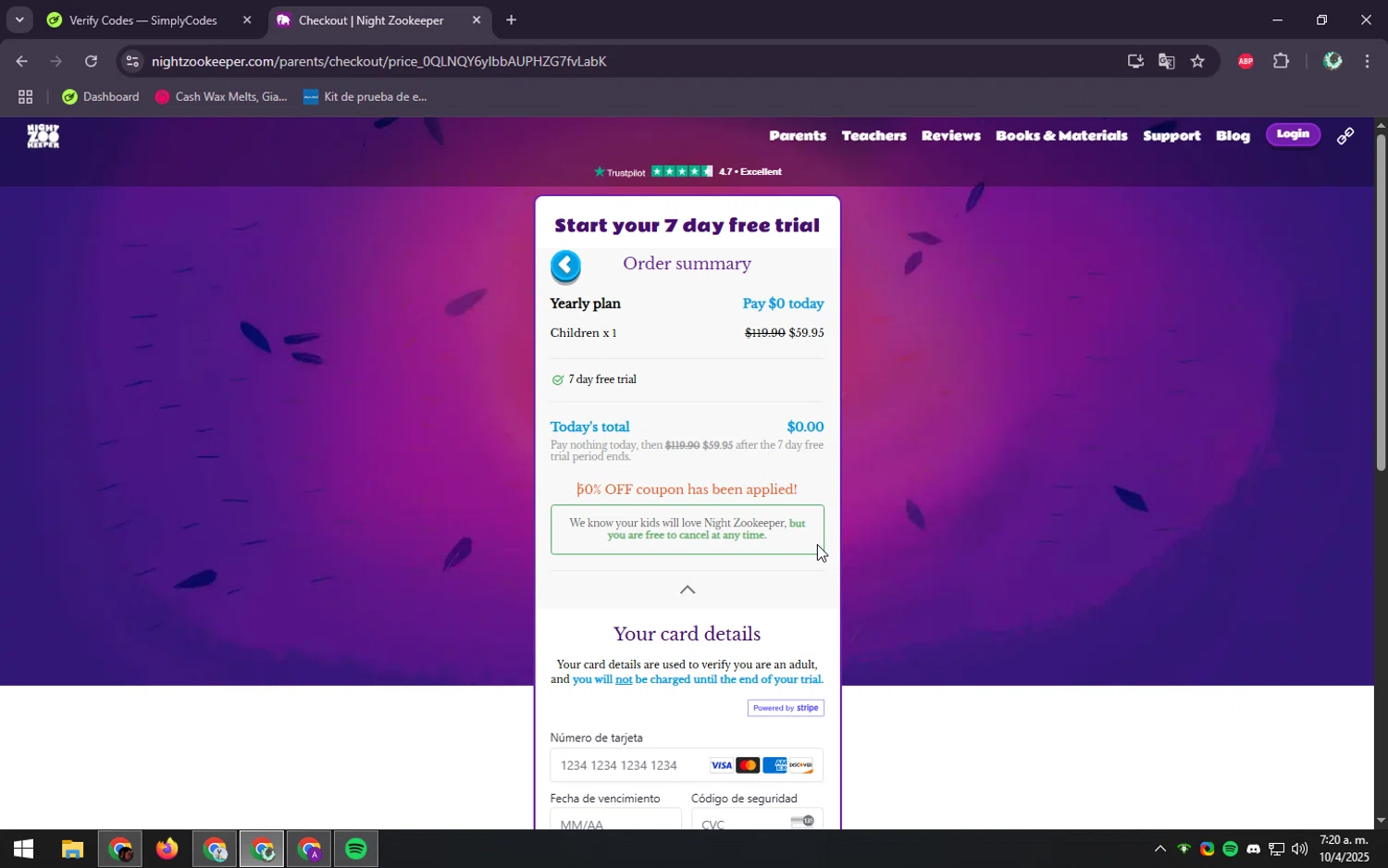Screen dimensions: 1388x868
Task: Focus the Número de tarjeta field
Action: coord(687,765)
